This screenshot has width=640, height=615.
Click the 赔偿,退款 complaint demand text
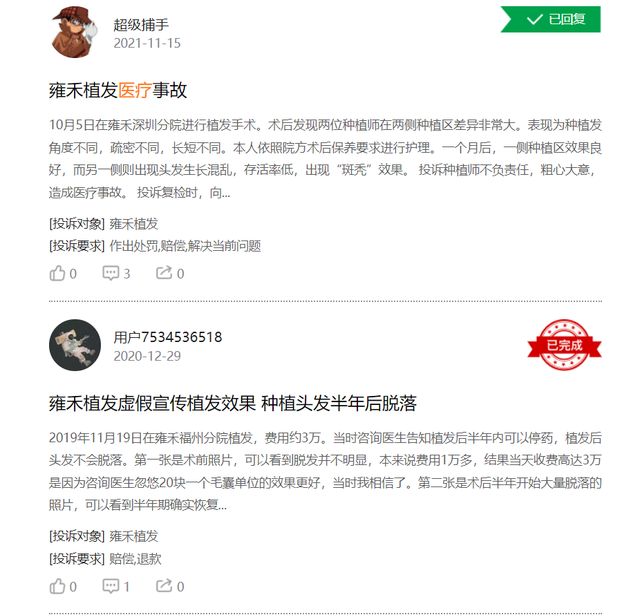[136, 559]
